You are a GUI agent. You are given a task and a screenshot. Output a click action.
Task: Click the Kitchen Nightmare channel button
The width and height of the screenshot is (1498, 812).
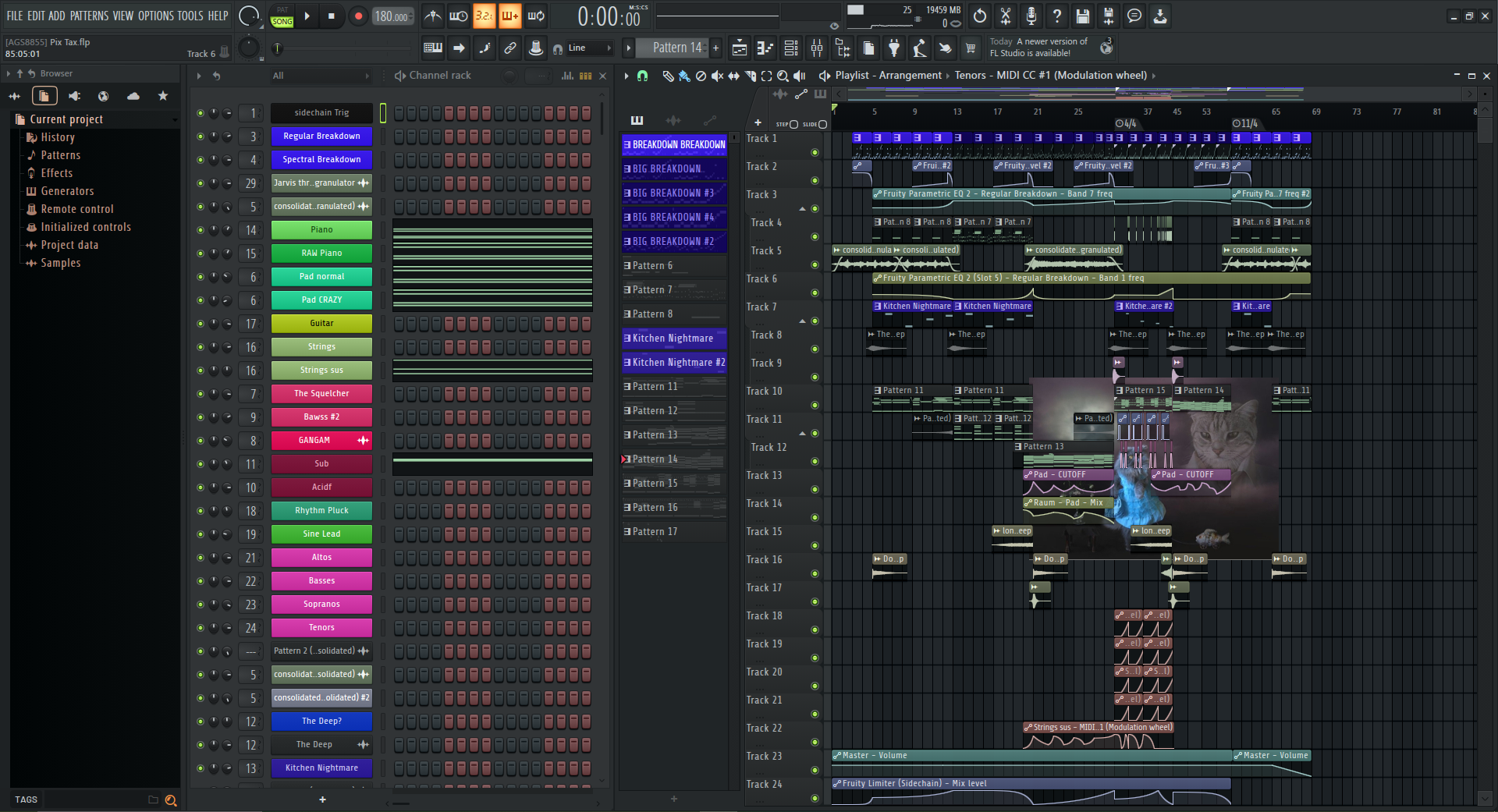point(321,768)
